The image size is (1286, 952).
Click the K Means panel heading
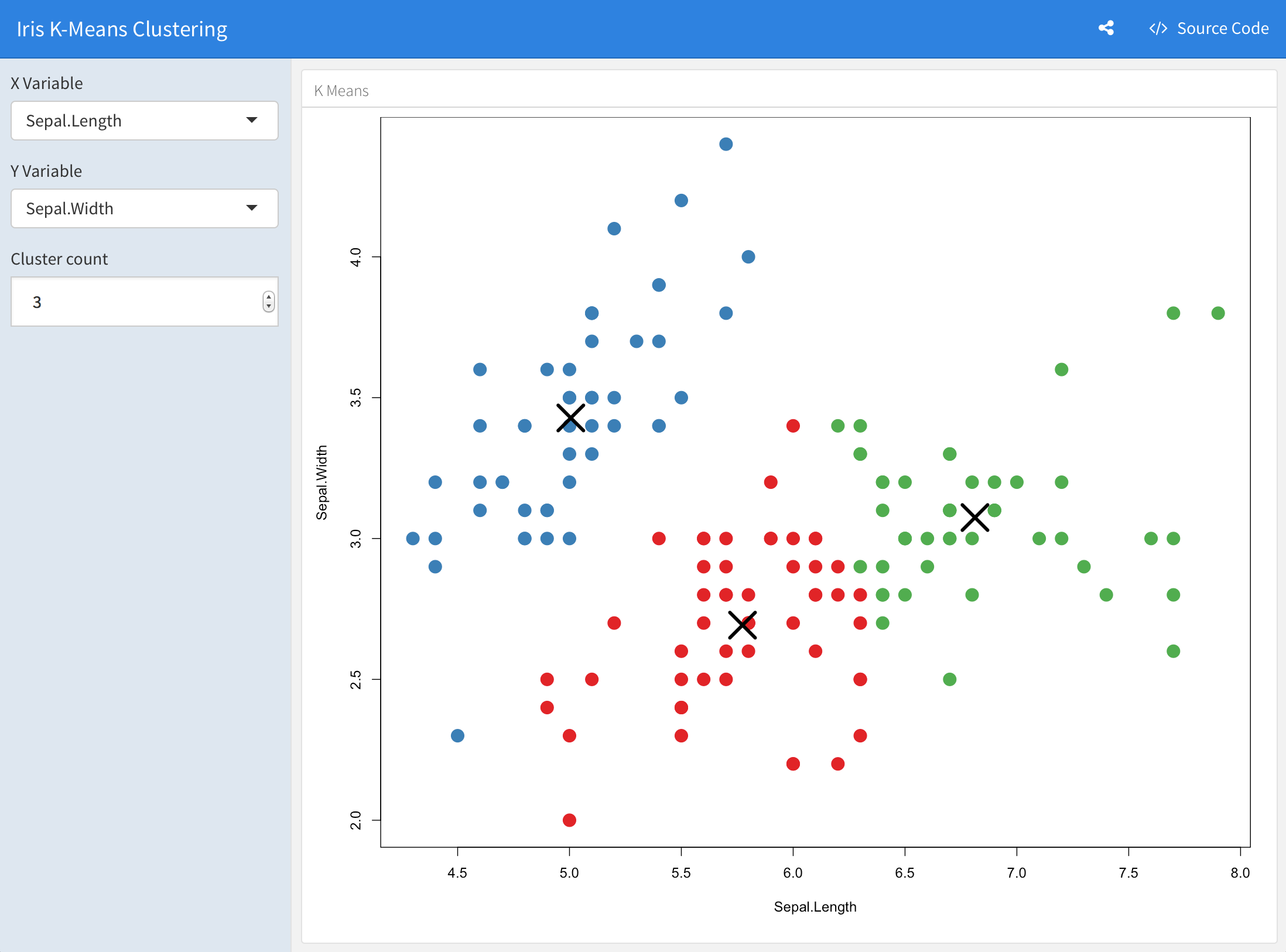[341, 91]
